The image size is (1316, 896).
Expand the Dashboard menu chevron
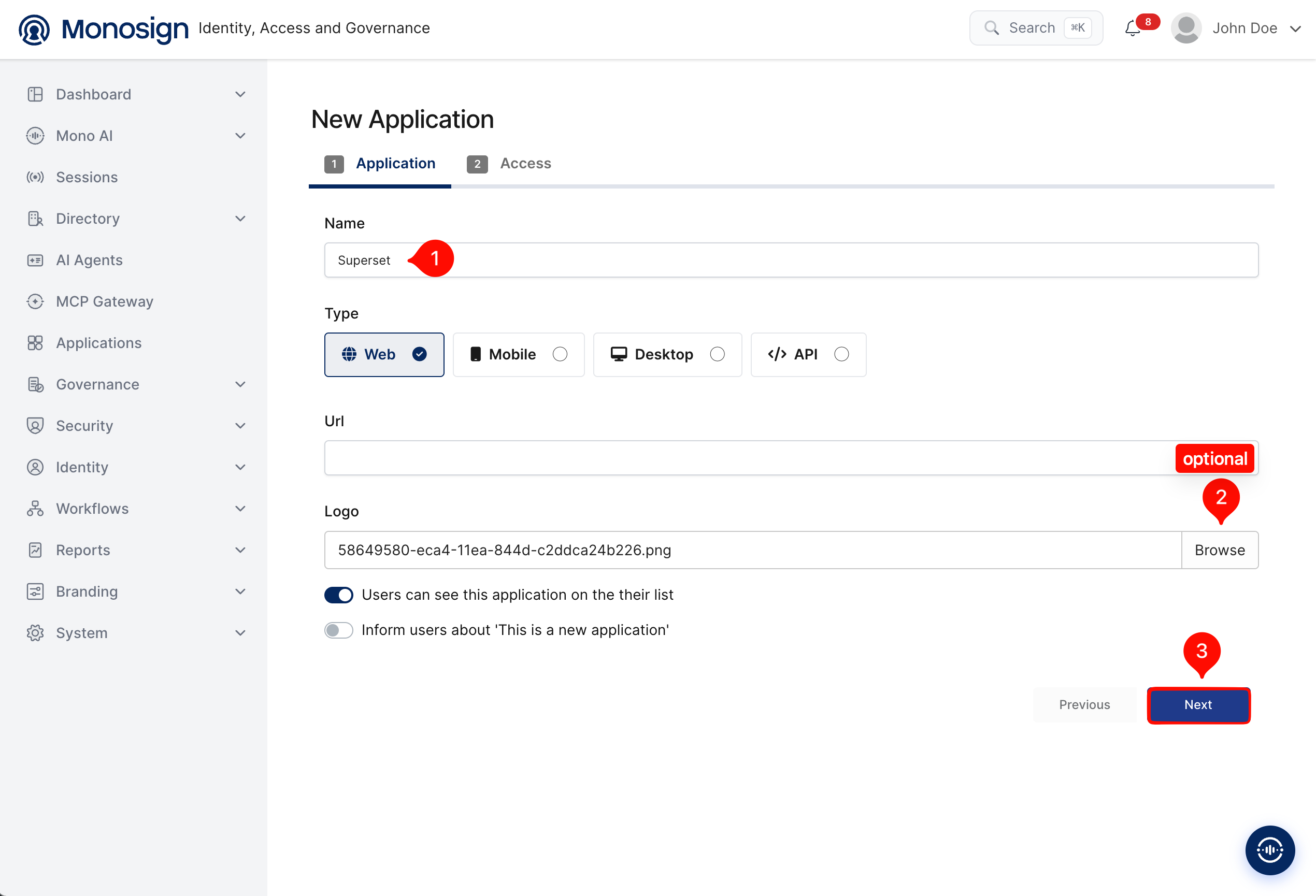pyautogui.click(x=240, y=94)
